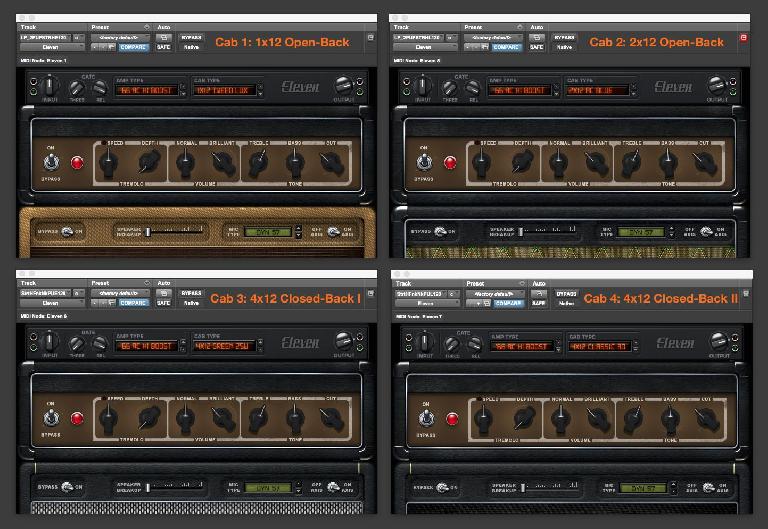The image size is (768, 529).
Task: Open the plug-in automation enable icon in Cab 3
Action: 164,293
